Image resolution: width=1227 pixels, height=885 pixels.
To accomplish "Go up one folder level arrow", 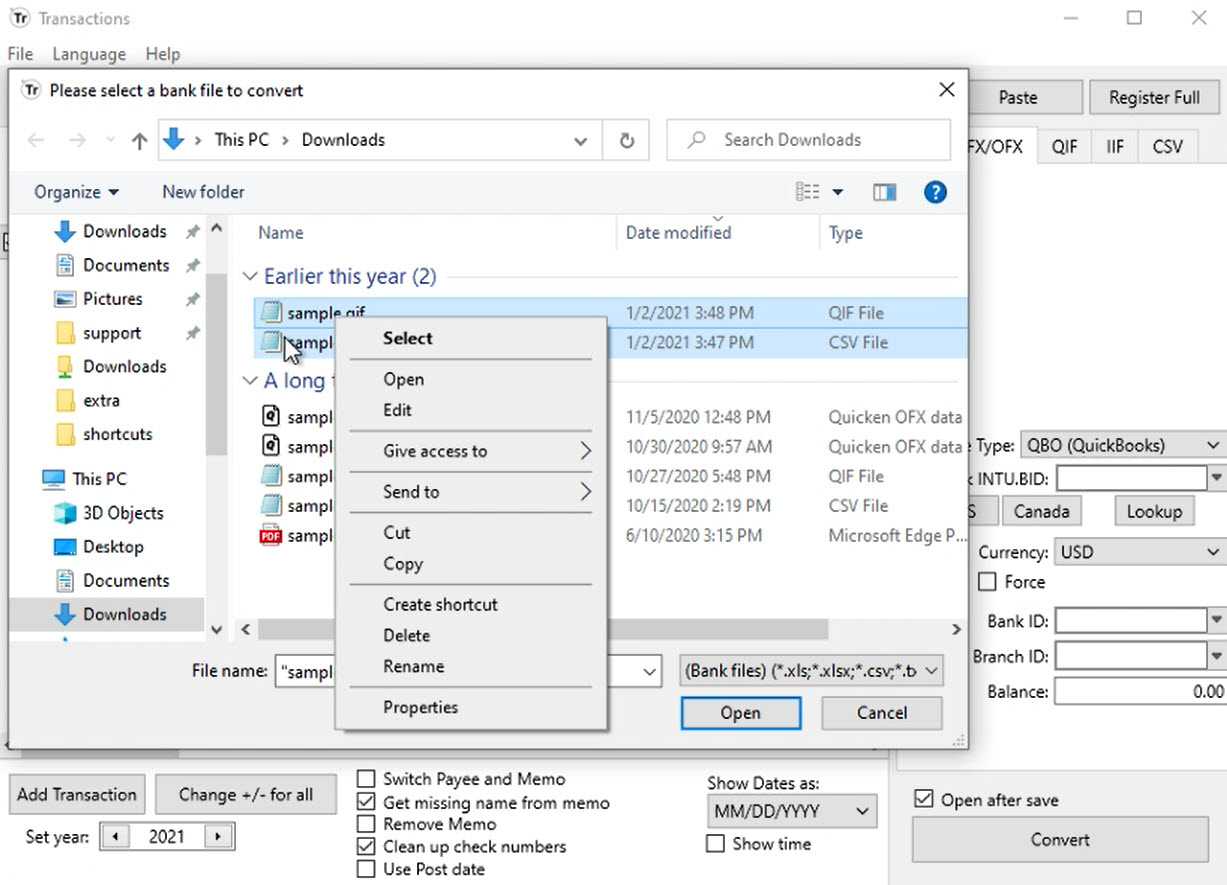I will (140, 141).
